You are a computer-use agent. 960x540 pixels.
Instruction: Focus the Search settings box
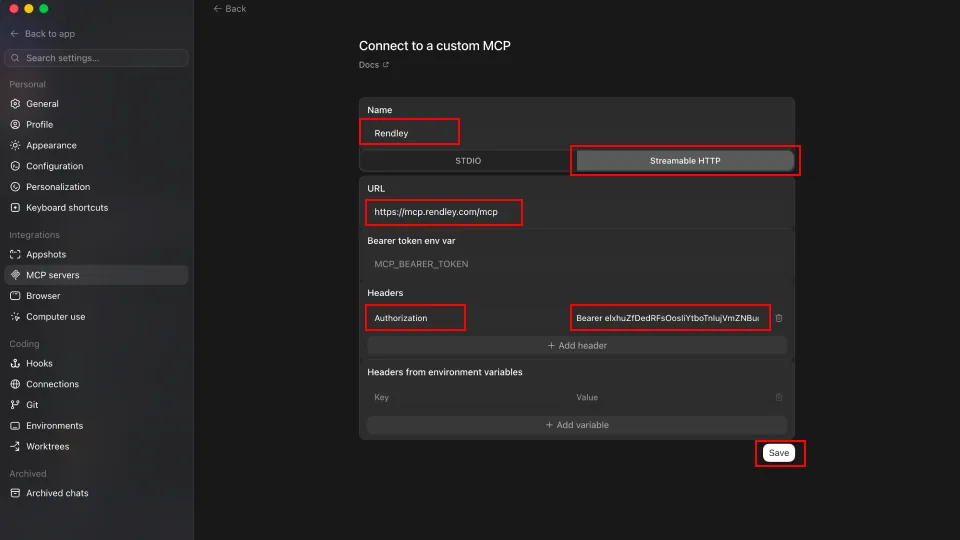pos(96,58)
